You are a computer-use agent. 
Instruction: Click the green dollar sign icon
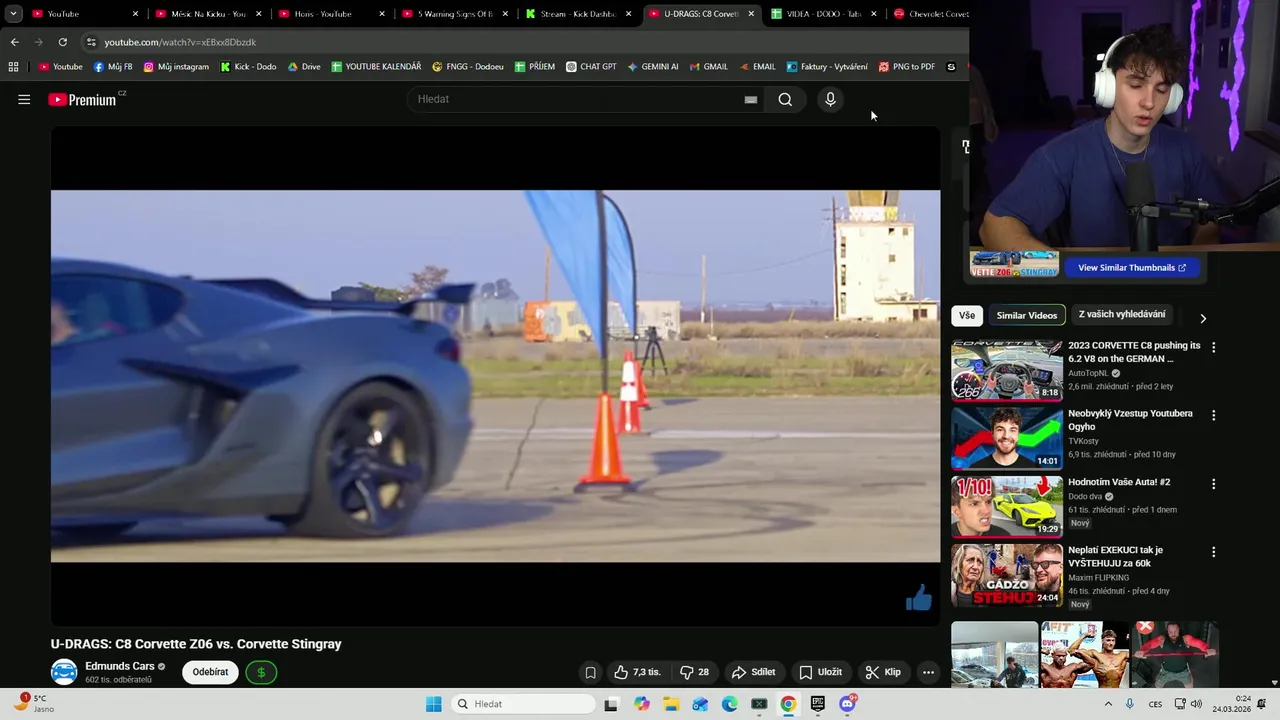point(261,672)
